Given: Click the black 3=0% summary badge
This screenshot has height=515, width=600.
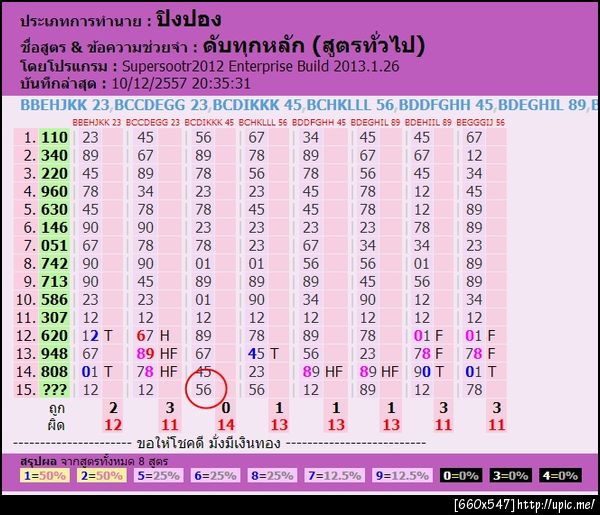Looking at the screenshot, I should click(510, 476).
